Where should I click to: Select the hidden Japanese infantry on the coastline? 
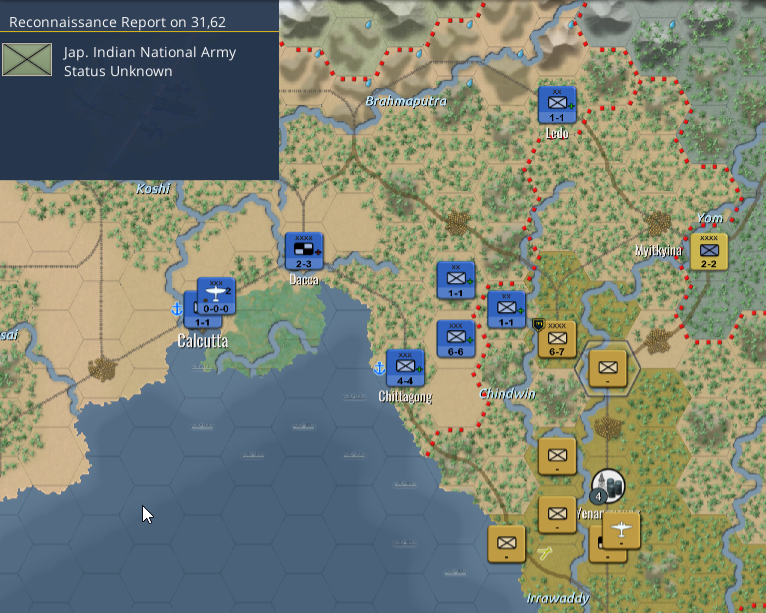coord(507,544)
